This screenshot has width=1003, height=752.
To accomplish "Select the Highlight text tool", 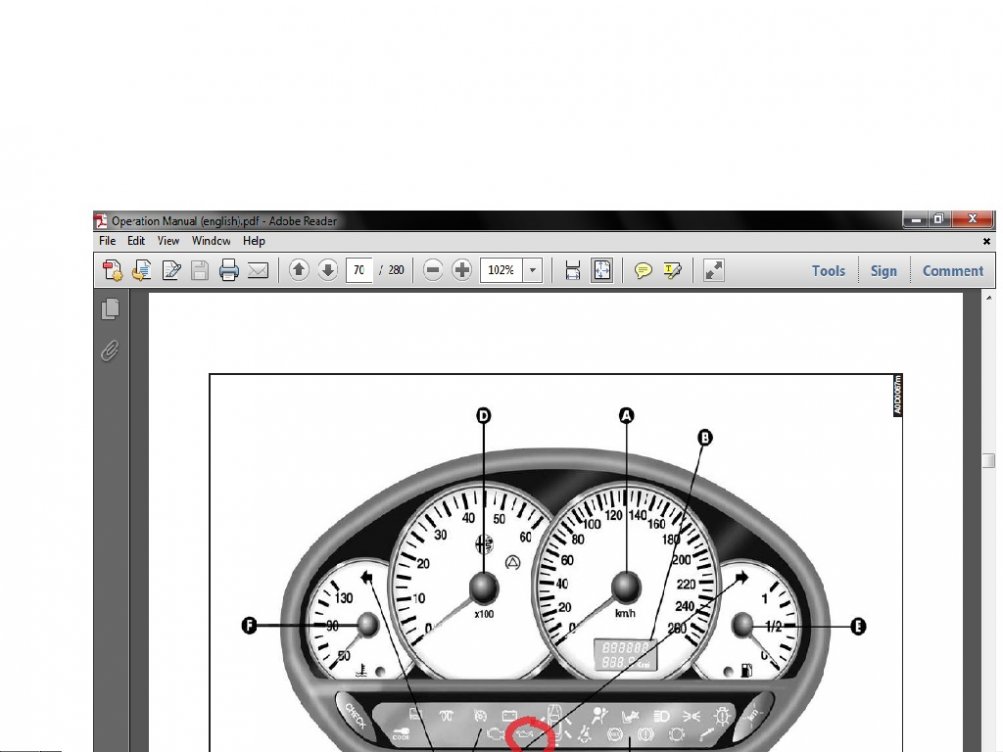I will tap(673, 270).
